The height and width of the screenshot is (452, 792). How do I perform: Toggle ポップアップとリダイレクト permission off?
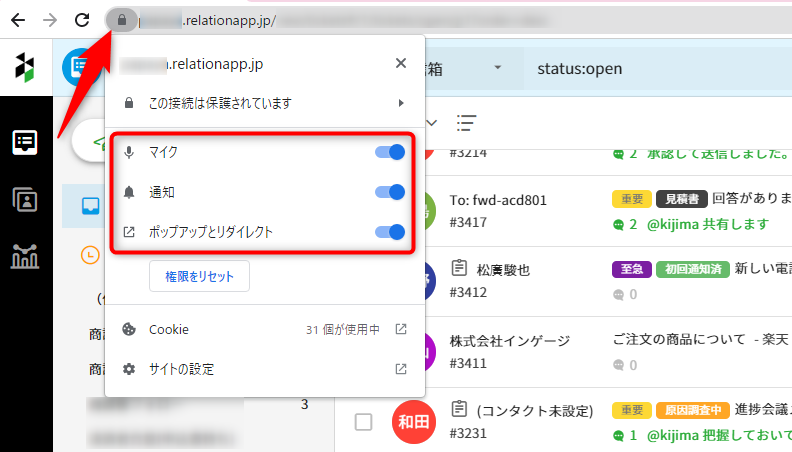(389, 232)
